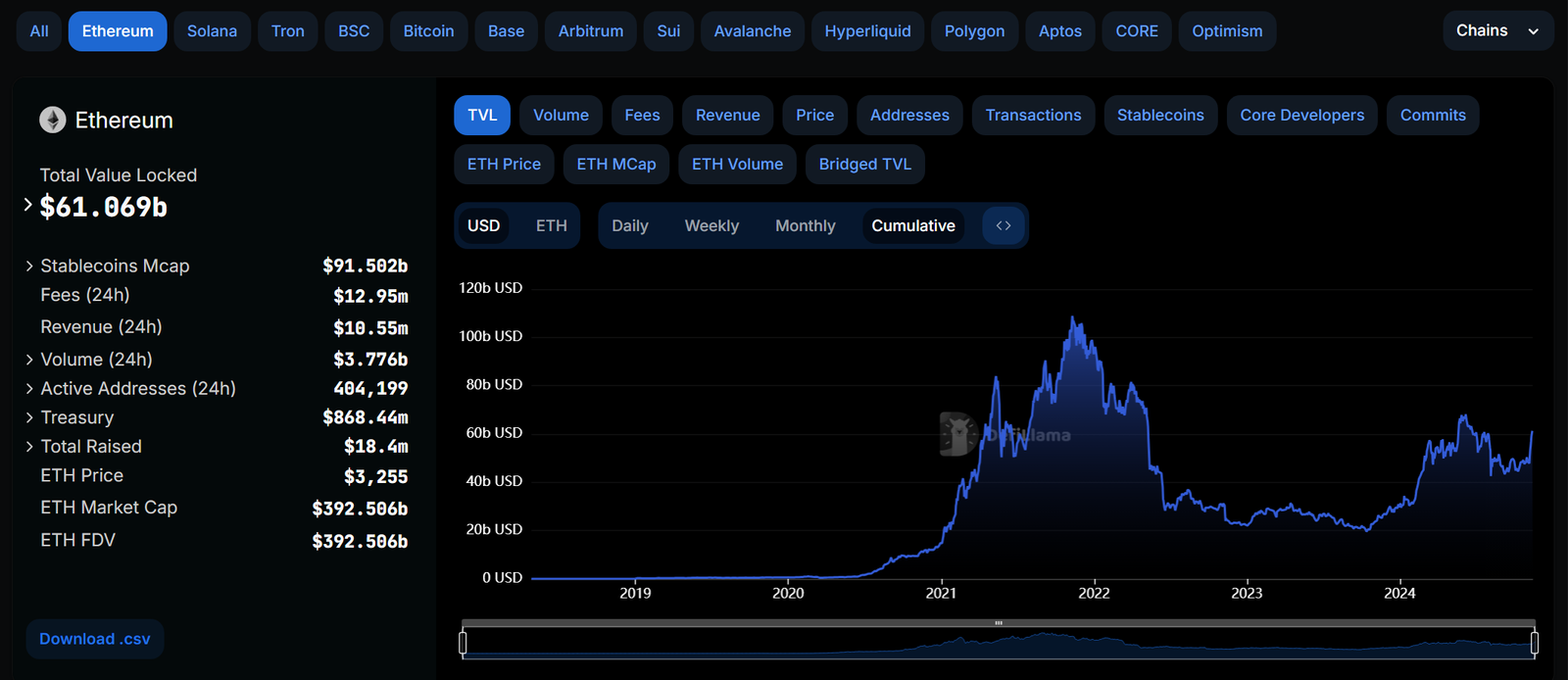Toggle the Addresses chart metric

point(909,115)
